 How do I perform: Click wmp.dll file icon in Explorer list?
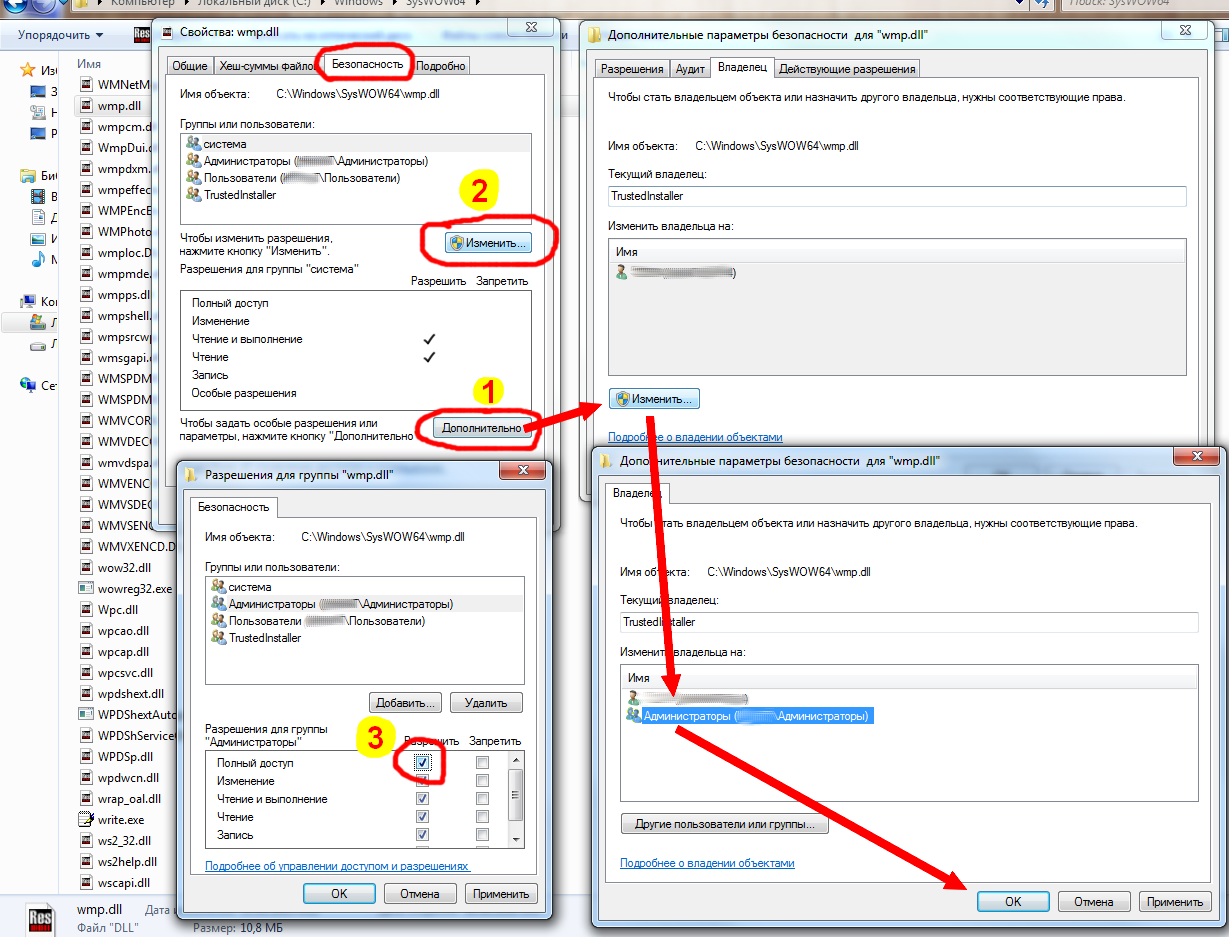pos(87,106)
